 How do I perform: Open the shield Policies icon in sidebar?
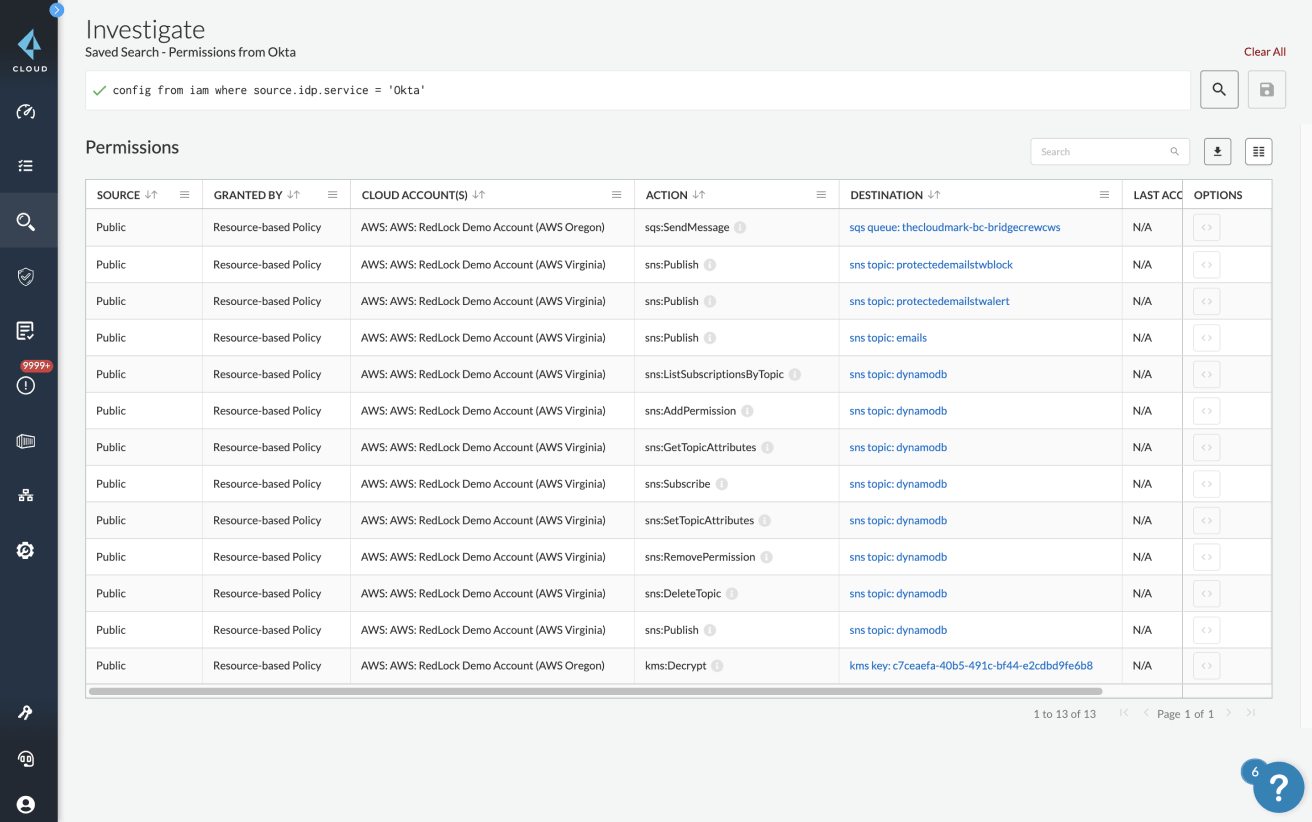tap(26, 276)
